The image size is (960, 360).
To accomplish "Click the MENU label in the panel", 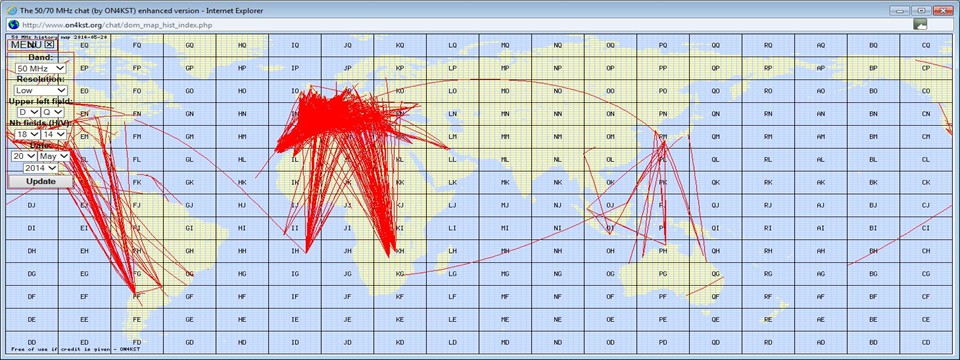I will point(26,44).
